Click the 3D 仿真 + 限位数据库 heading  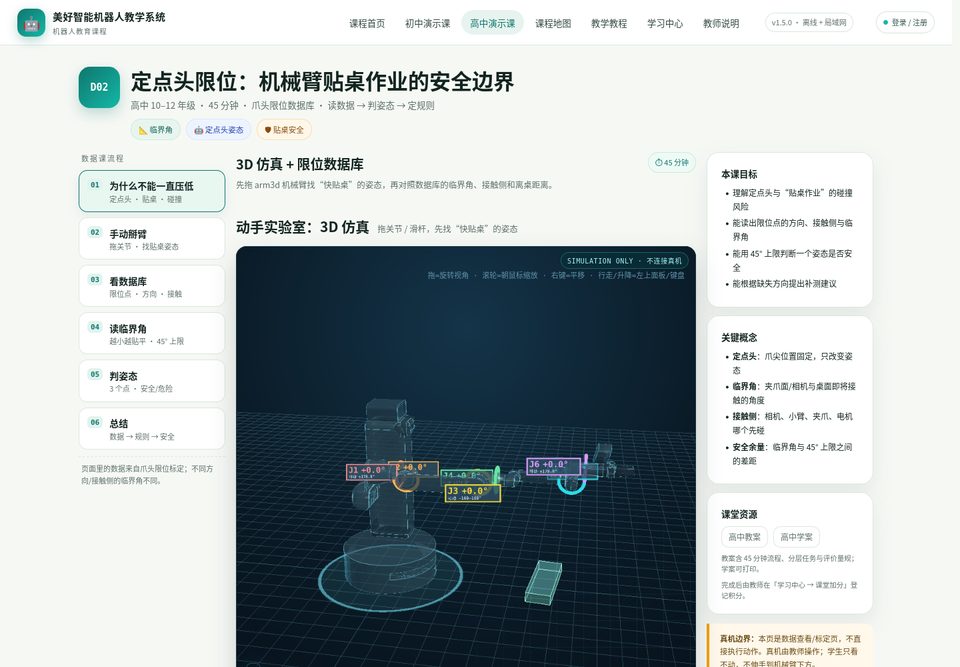click(x=299, y=165)
